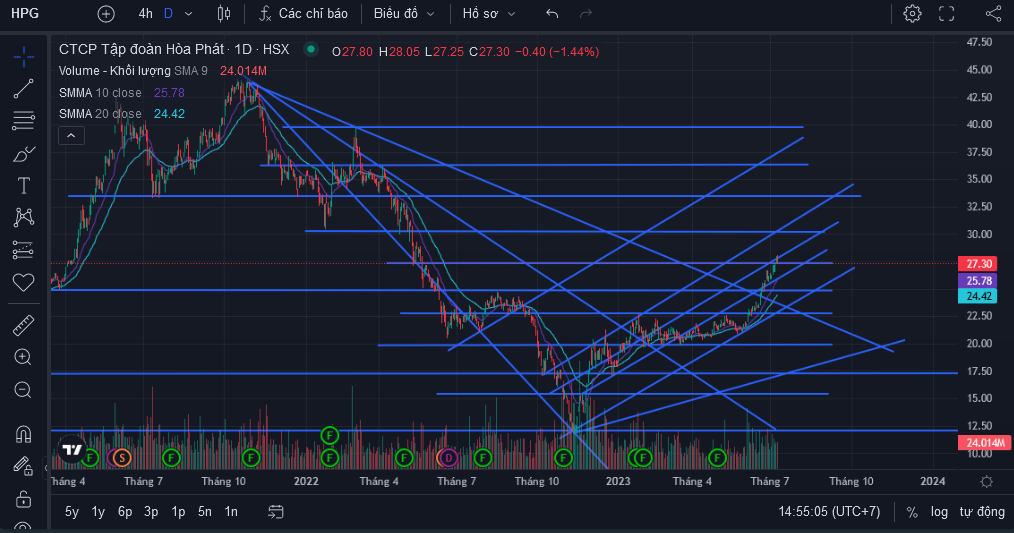Select the 3p date range
This screenshot has height=533, width=1014.
151,512
